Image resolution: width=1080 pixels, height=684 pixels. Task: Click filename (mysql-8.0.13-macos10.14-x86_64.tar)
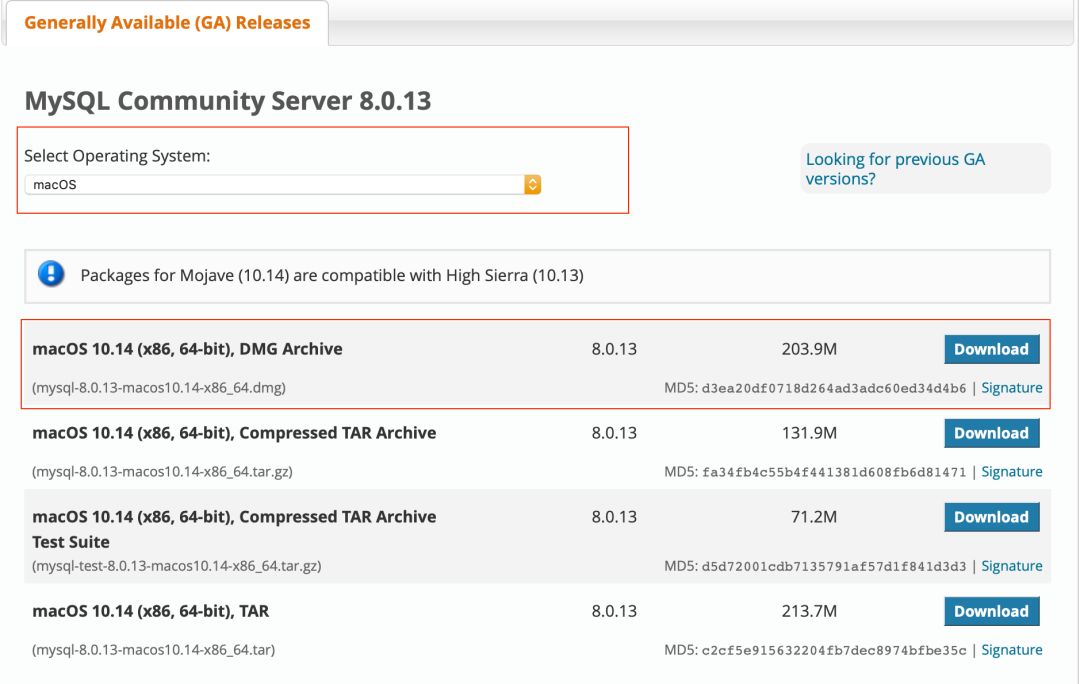[x=154, y=650]
